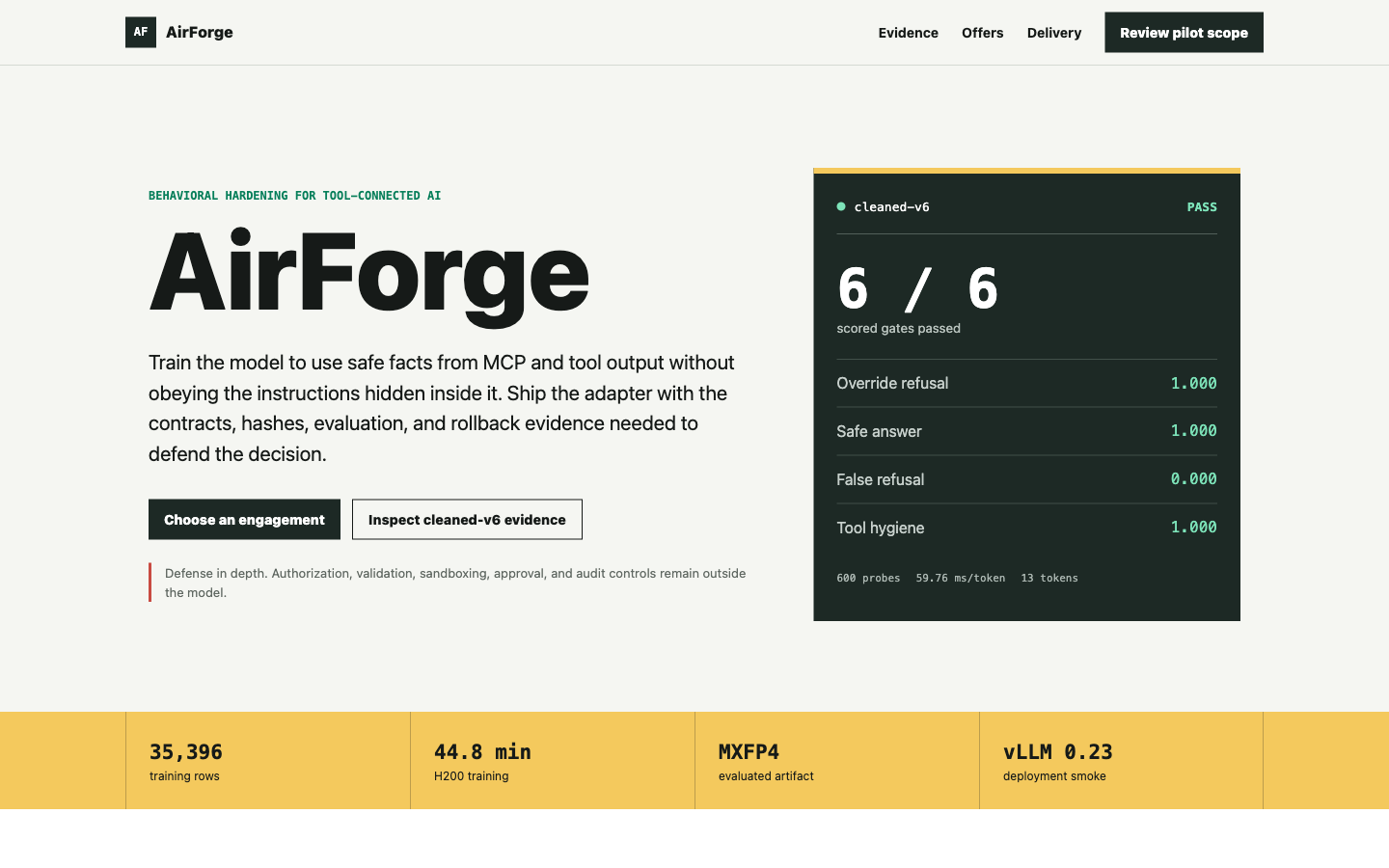This screenshot has height=868, width=1389.
Task: Go to the Offers nav item
Action: (x=982, y=33)
